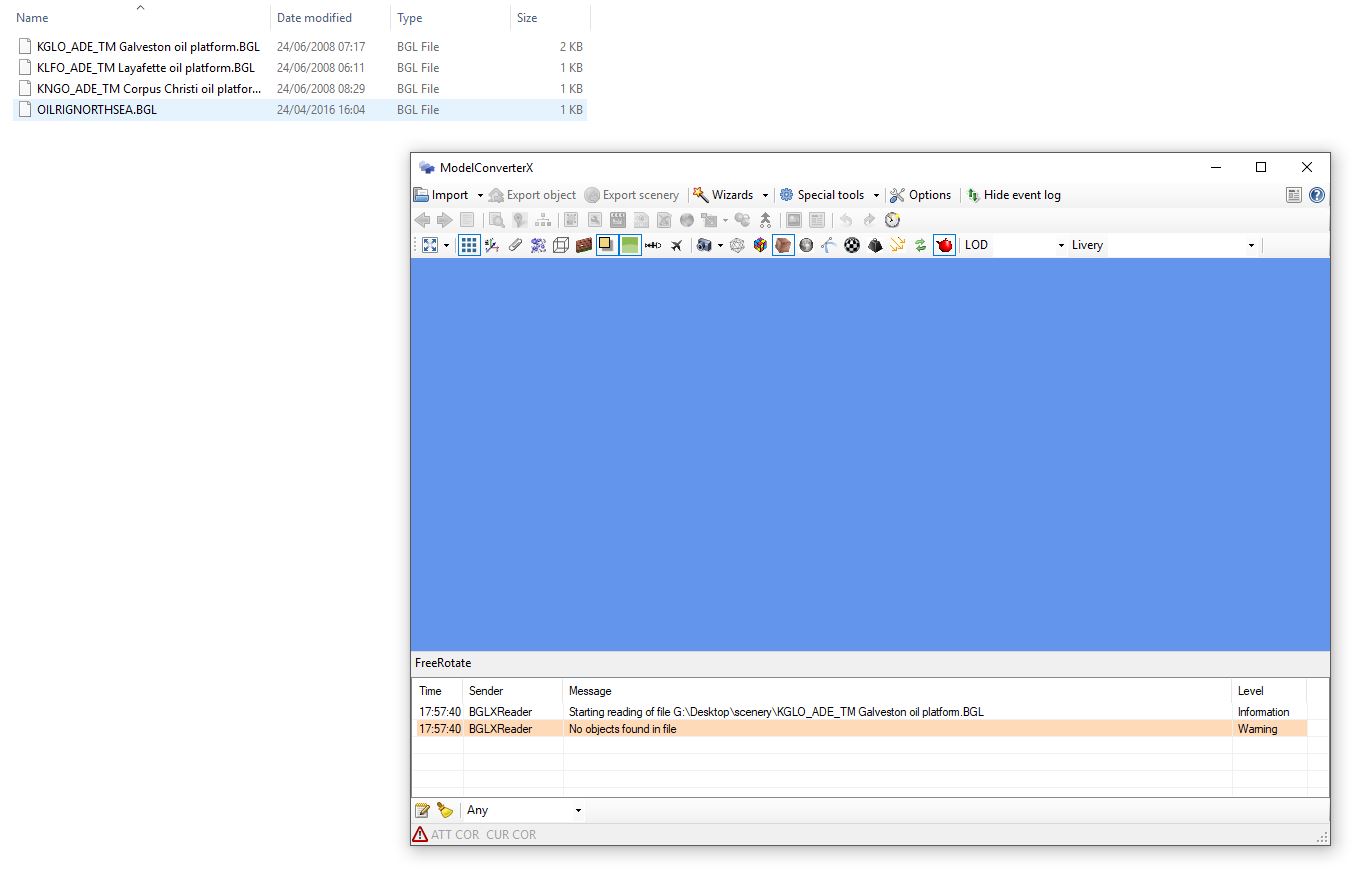Click the blue 3D preview viewport
The width and height of the screenshot is (1356, 870).
point(870,454)
